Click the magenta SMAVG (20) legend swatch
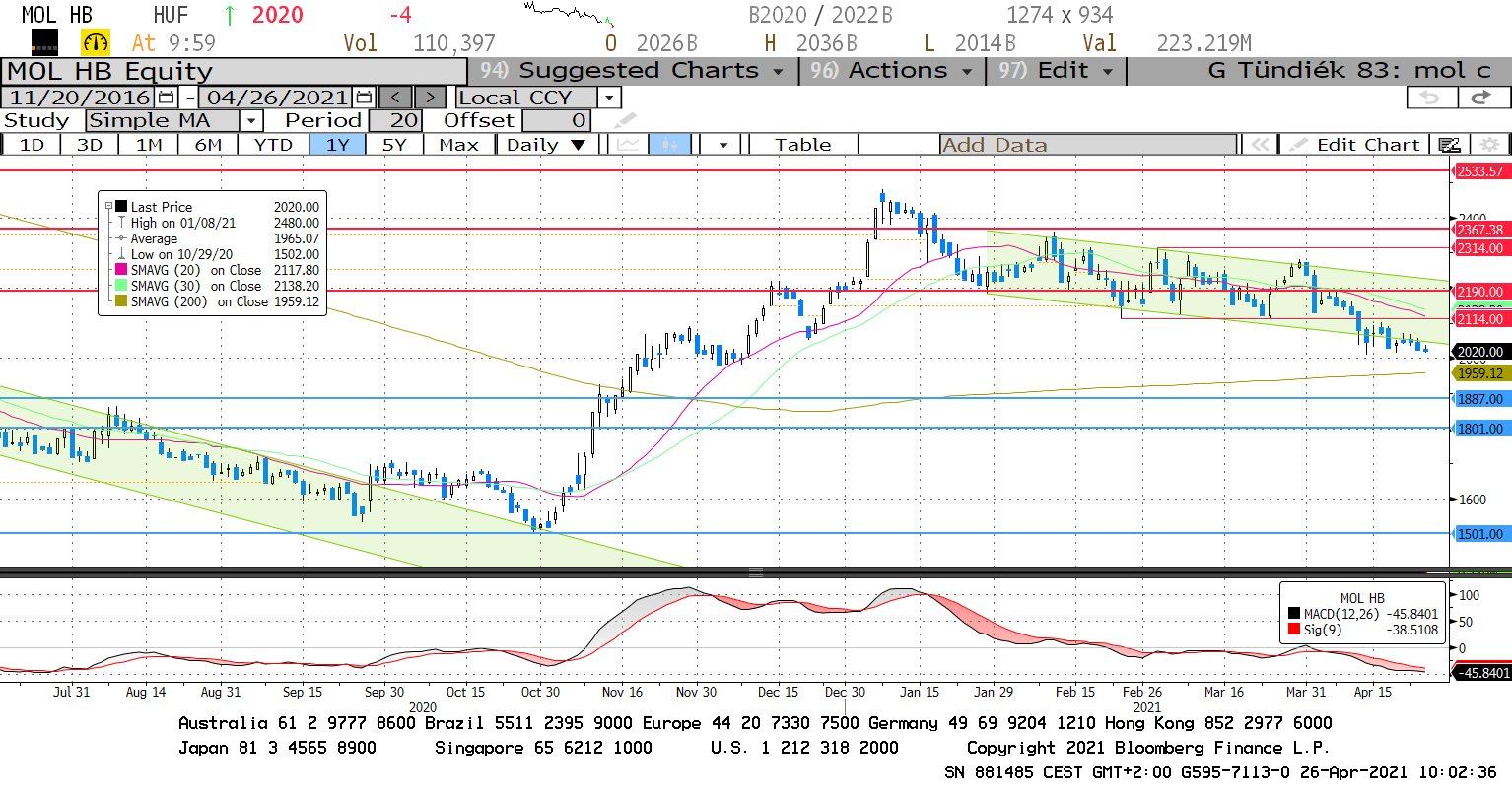This screenshot has height=801, width=1512. click(x=121, y=270)
